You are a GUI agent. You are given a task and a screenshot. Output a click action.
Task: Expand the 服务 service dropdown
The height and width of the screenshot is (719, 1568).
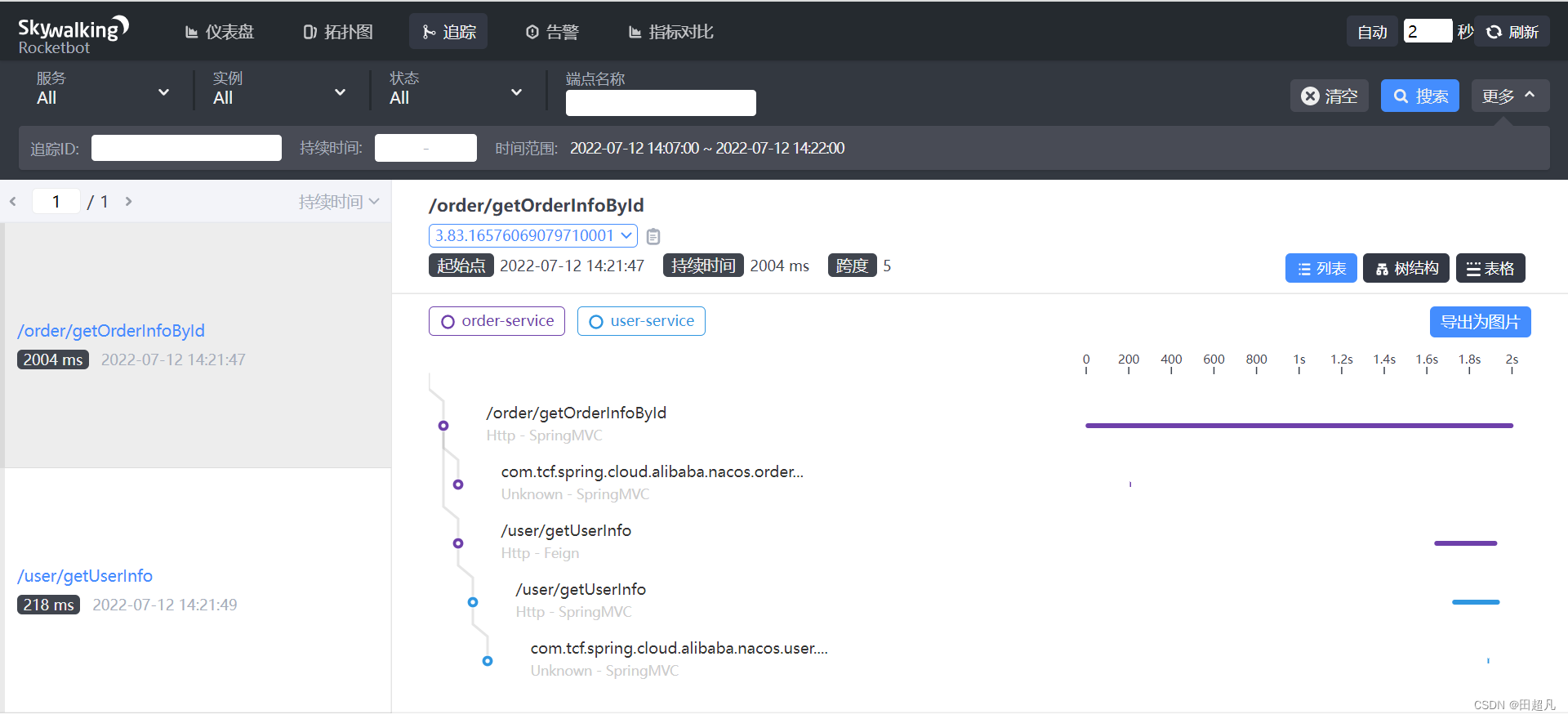[x=103, y=90]
